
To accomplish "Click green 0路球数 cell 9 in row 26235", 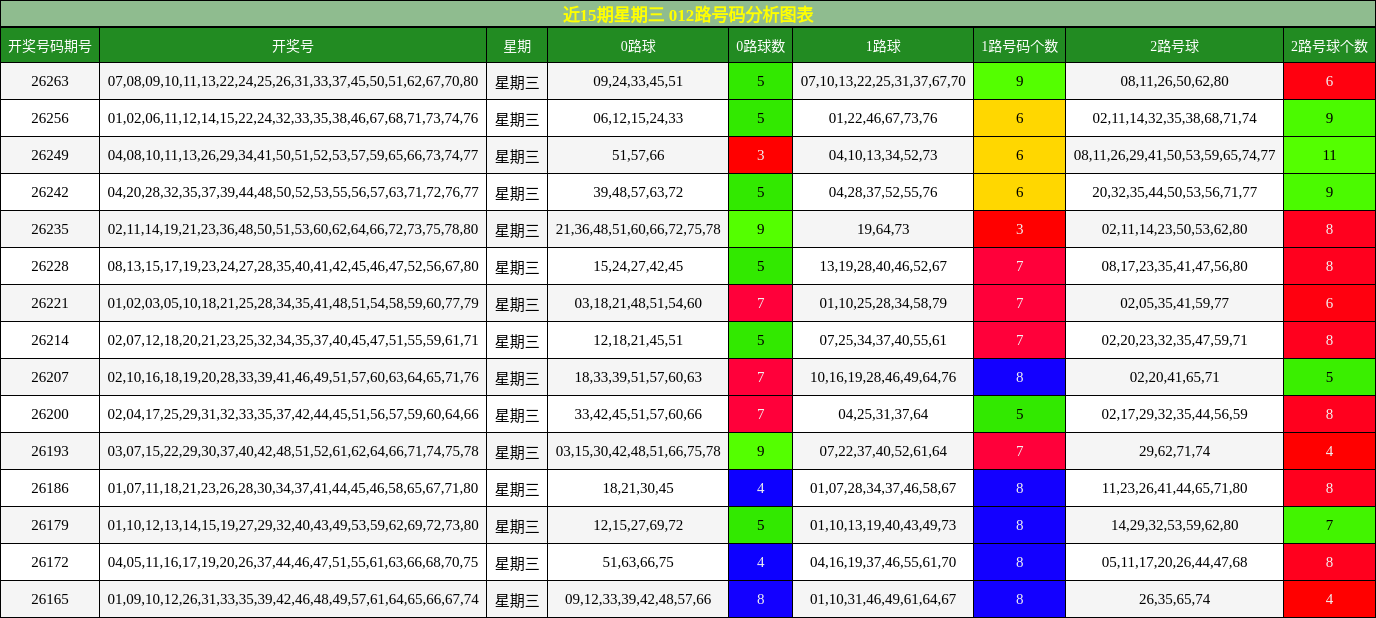I will (x=760, y=229).
